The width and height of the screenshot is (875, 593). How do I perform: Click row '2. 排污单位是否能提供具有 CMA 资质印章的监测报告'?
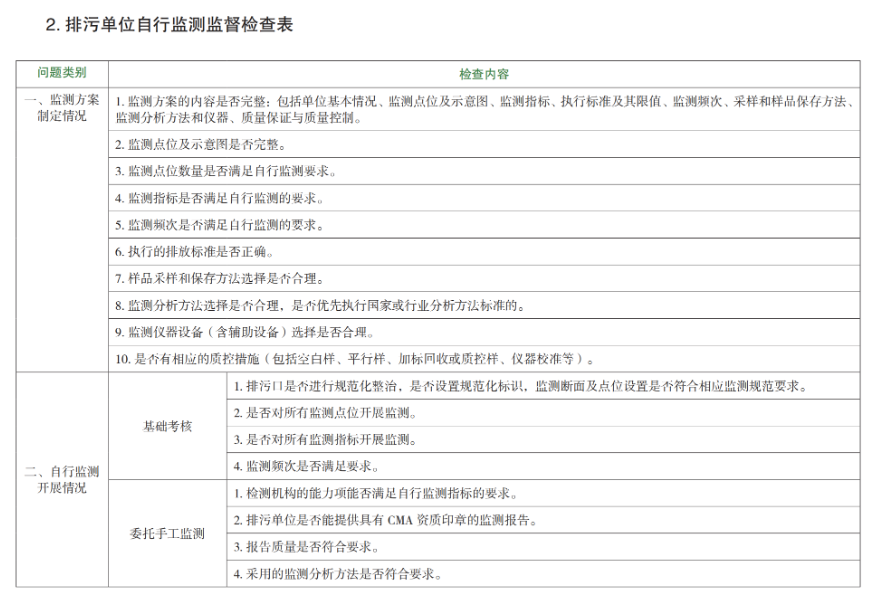pyautogui.click(x=543, y=520)
